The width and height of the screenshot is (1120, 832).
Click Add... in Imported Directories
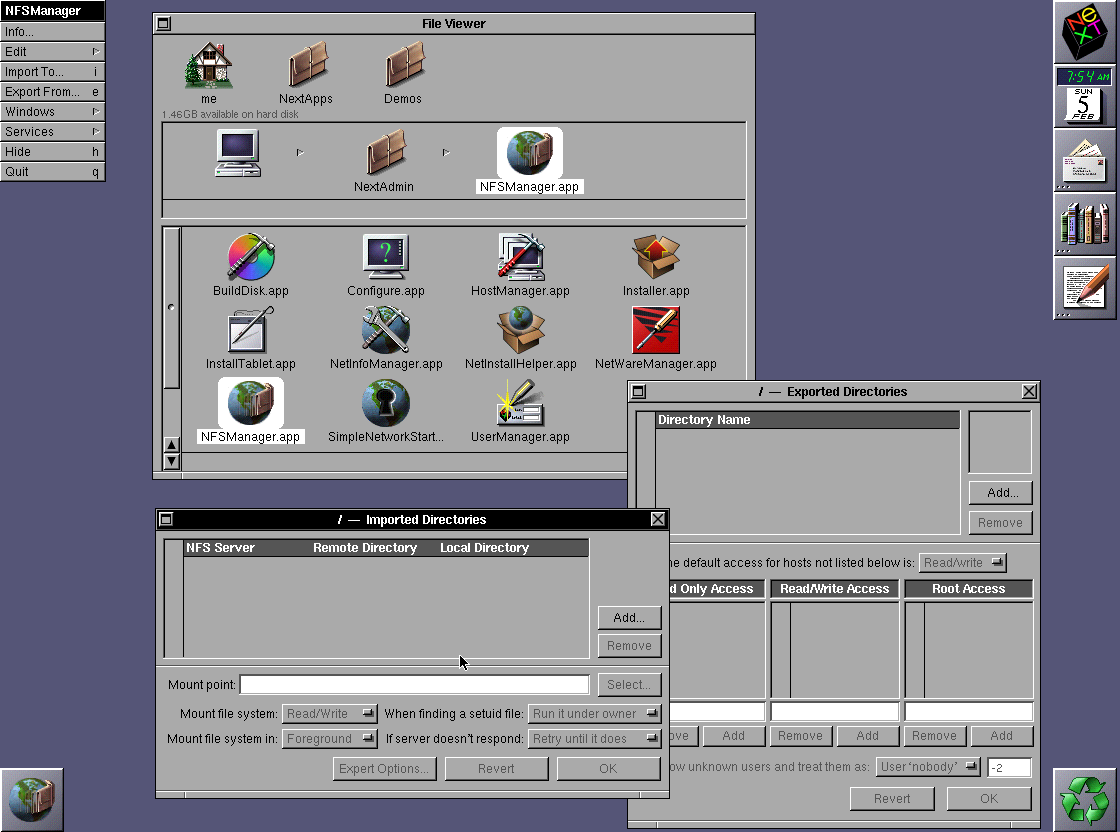[629, 618]
